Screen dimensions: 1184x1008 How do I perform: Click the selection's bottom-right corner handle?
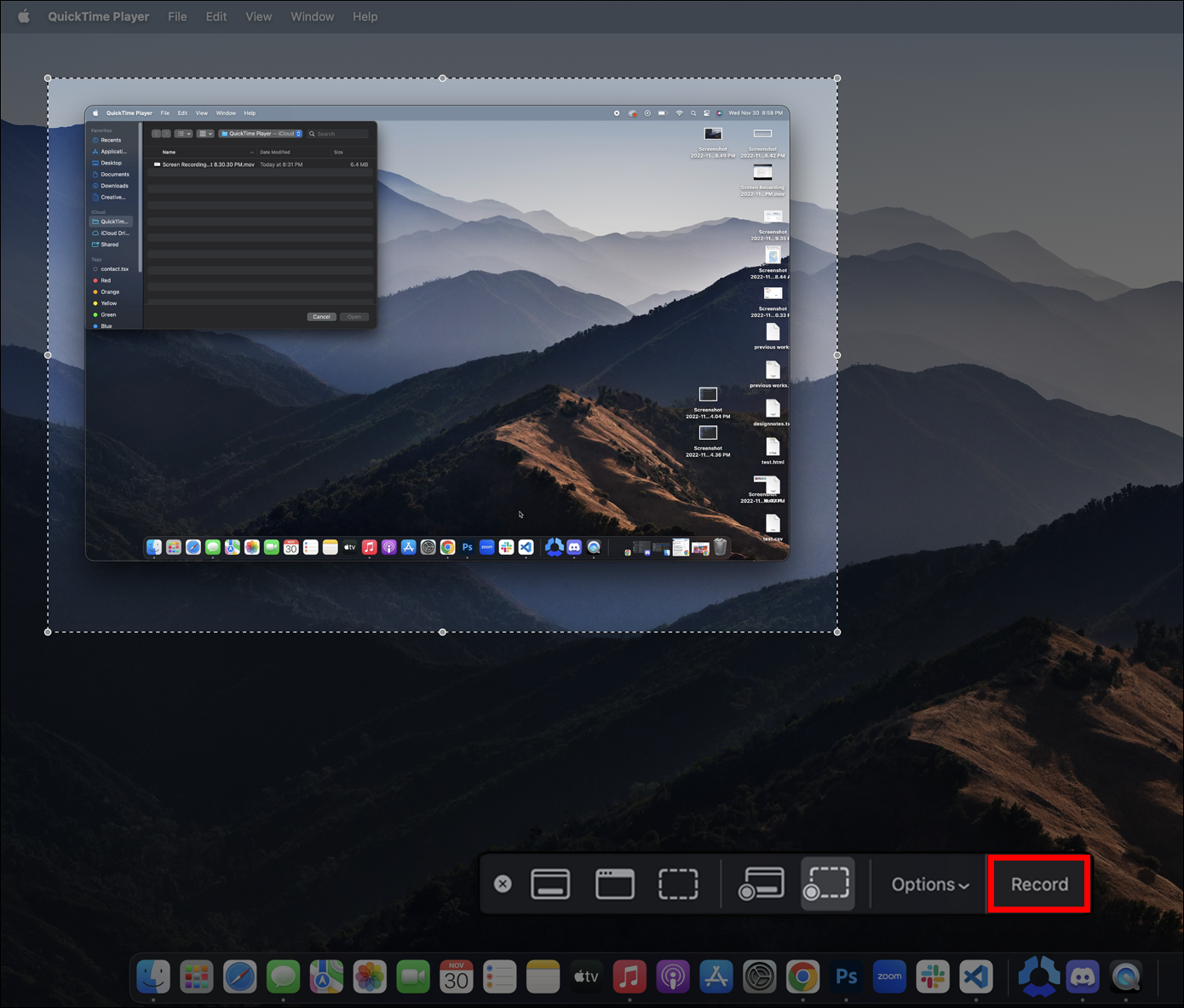pyautogui.click(x=837, y=631)
